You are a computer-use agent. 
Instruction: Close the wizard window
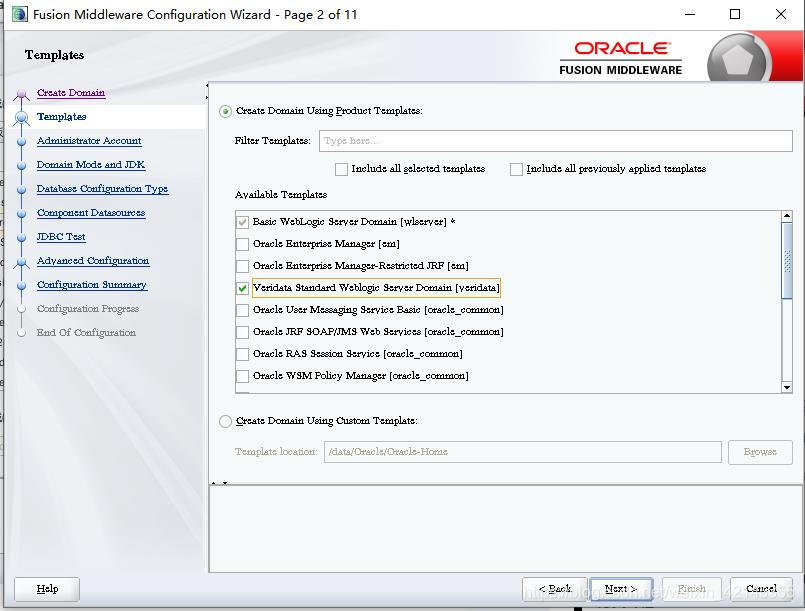pos(781,14)
